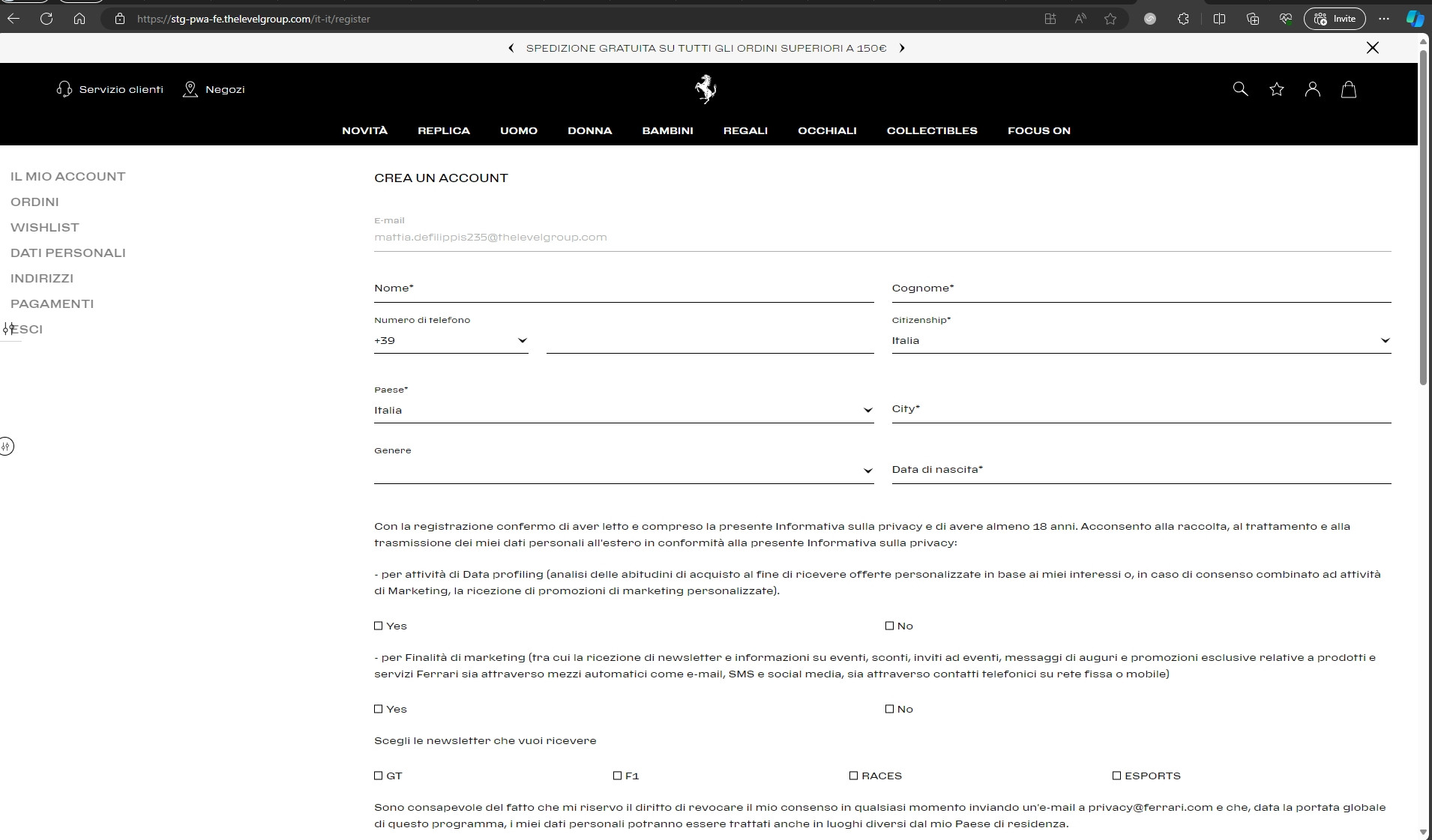Viewport: 1432px width, 840px height.
Task: Tick the GT newsletter checkbox
Action: [379, 776]
